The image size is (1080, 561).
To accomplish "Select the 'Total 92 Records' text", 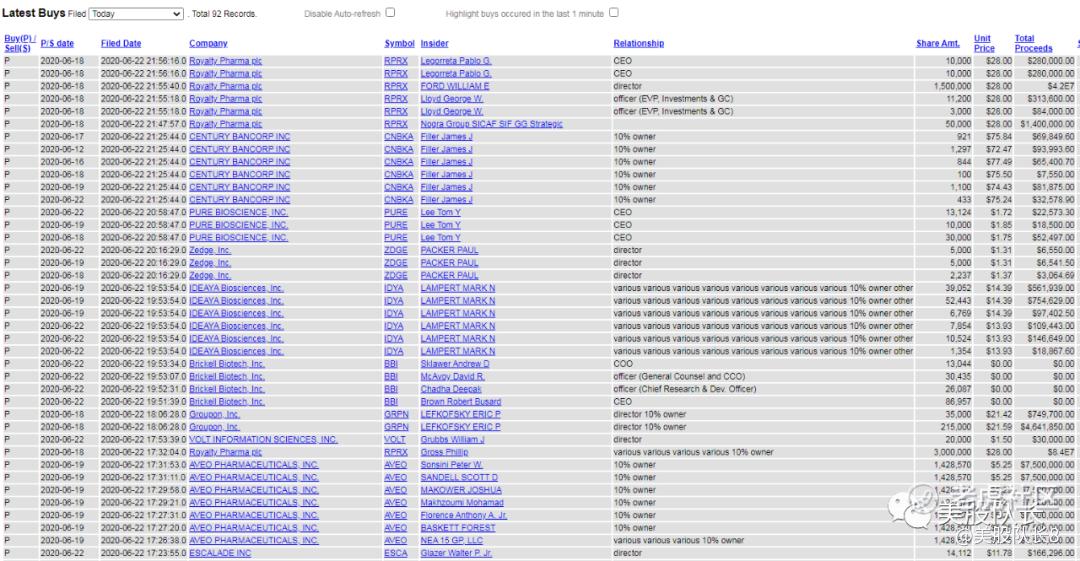I will [x=223, y=14].
